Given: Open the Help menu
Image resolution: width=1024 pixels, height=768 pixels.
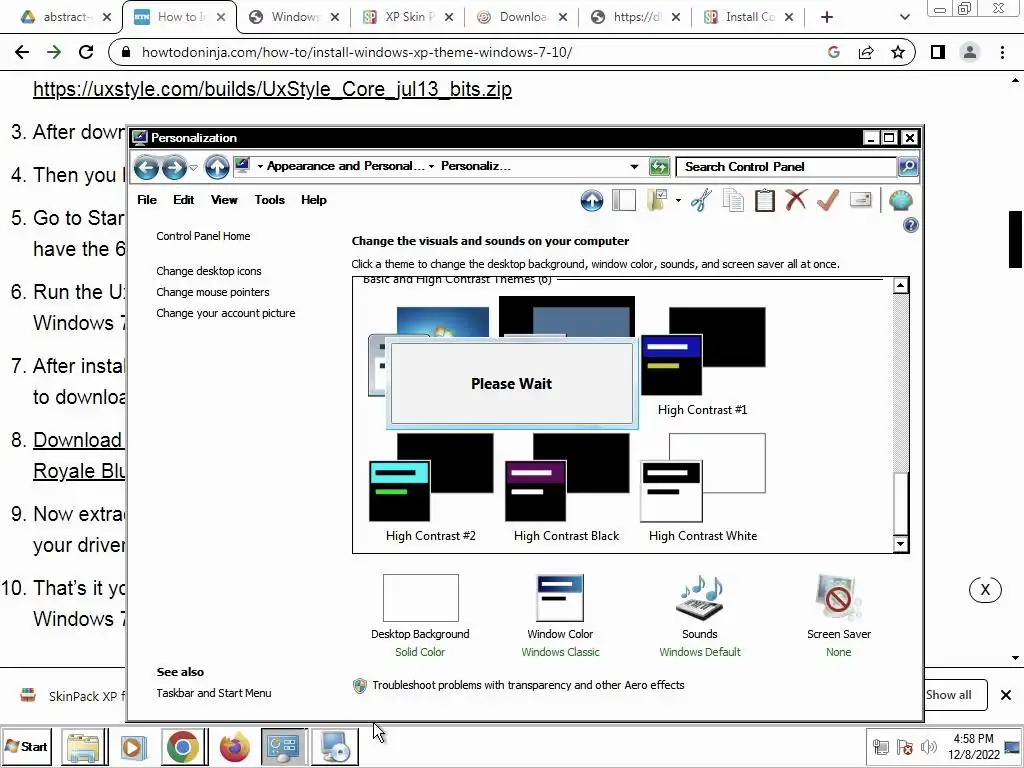Looking at the screenshot, I should click(313, 200).
